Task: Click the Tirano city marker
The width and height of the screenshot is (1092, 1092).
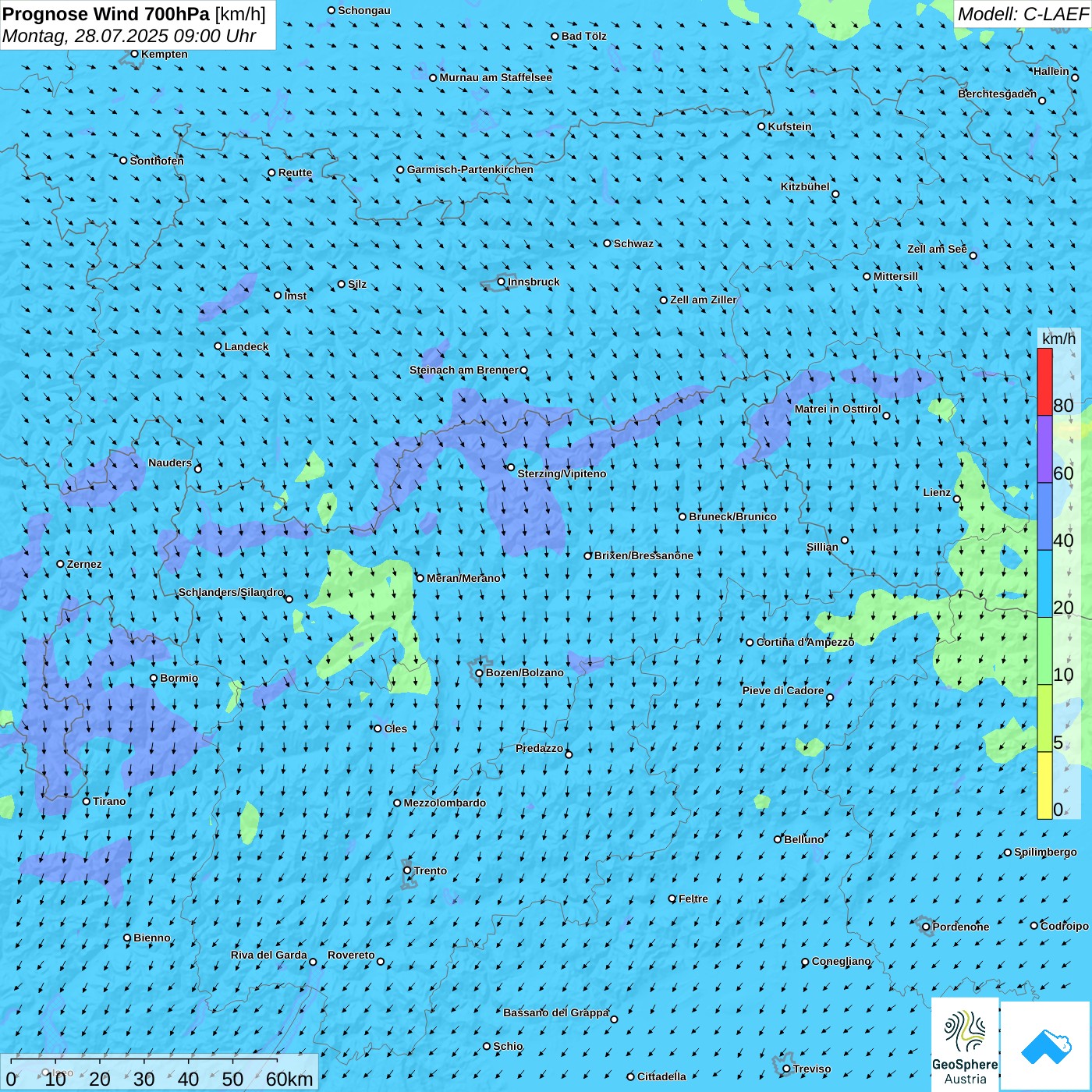Action: pos(87,801)
